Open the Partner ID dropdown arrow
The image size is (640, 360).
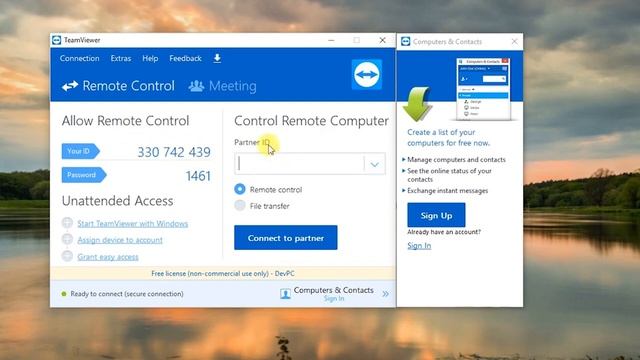[x=375, y=164]
